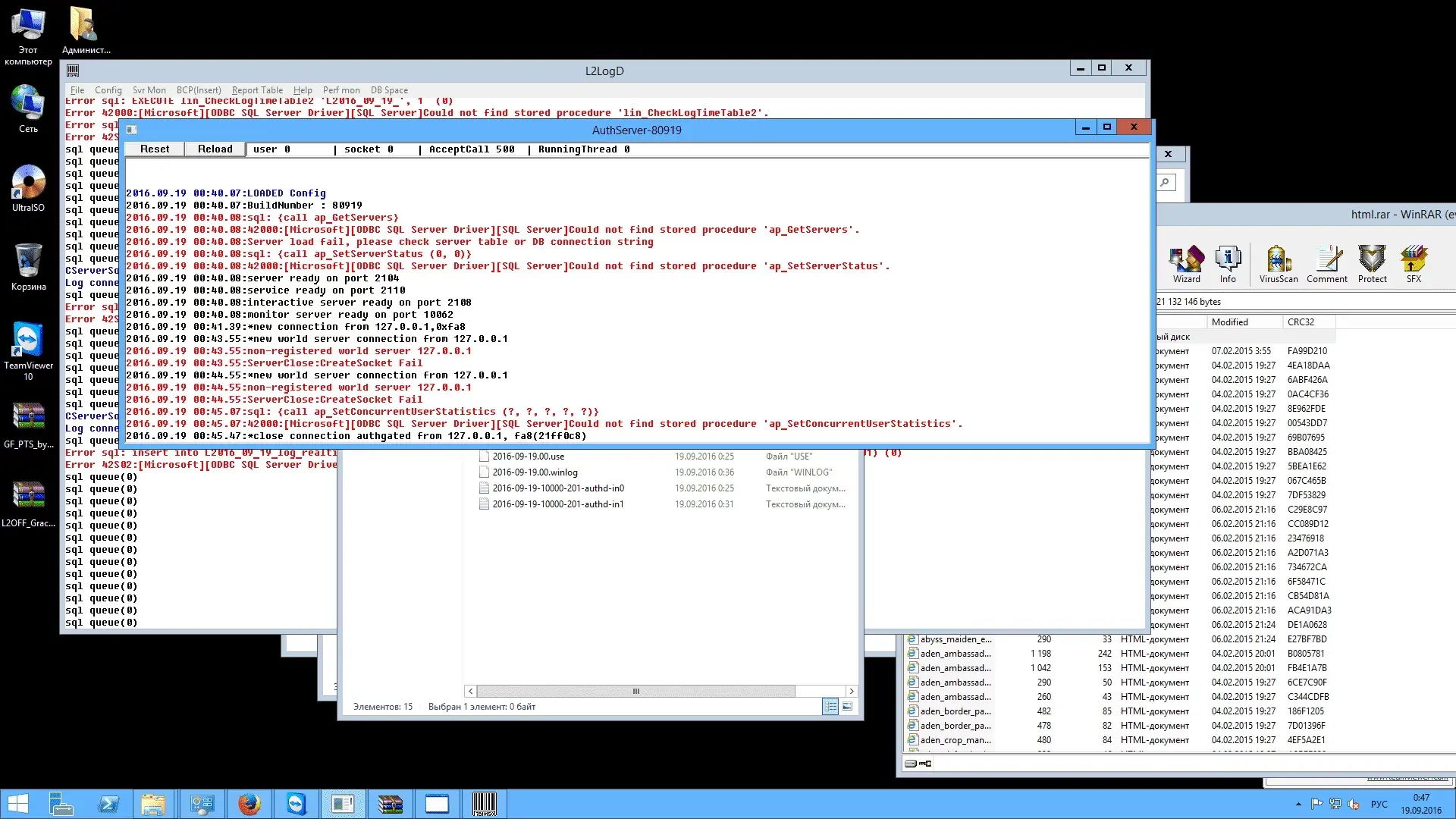Select aden_crop_man... row in WinRAR
This screenshot has height=819, width=1456.
click(1119, 740)
